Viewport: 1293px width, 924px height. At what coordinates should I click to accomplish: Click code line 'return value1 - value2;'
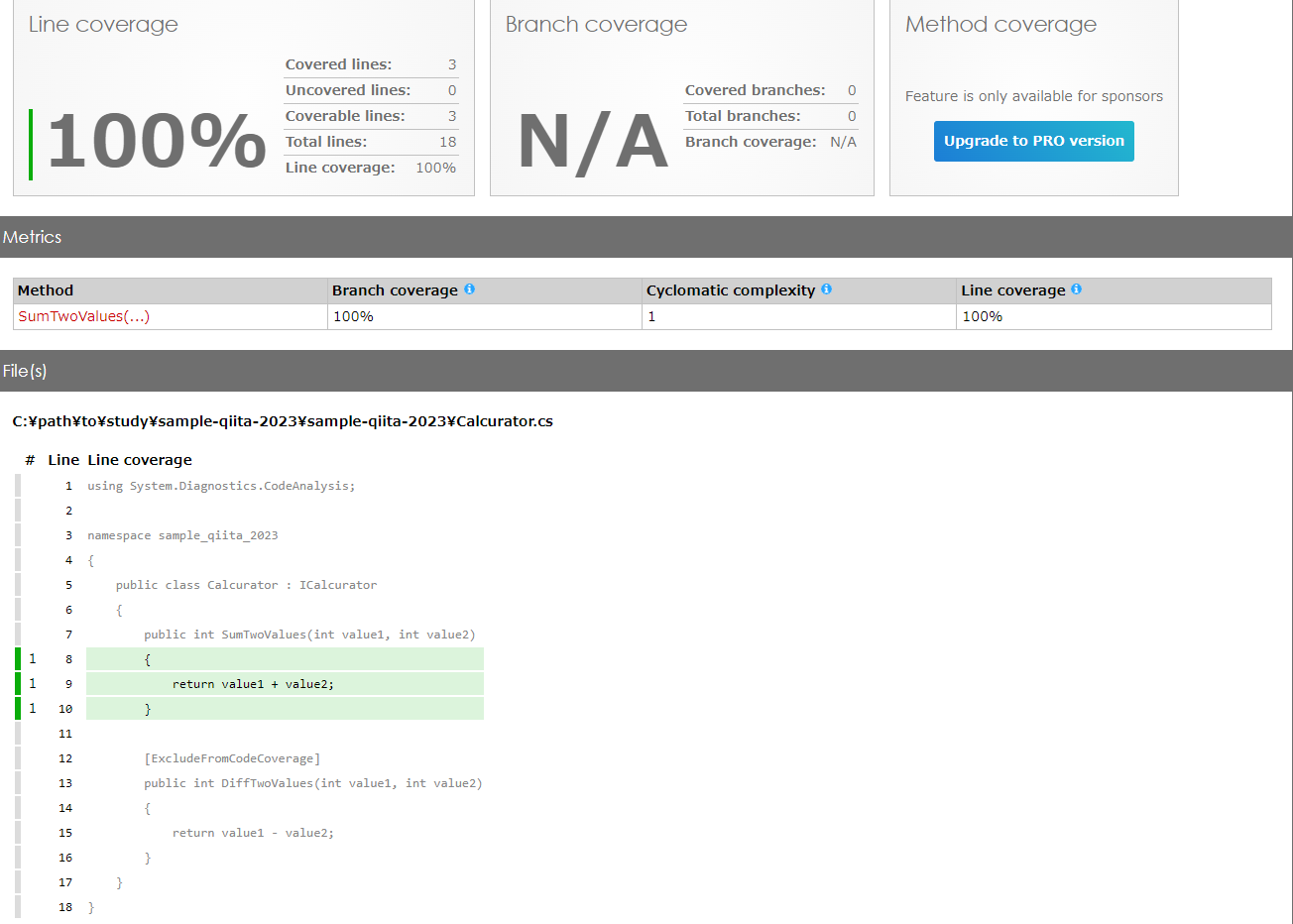click(253, 833)
